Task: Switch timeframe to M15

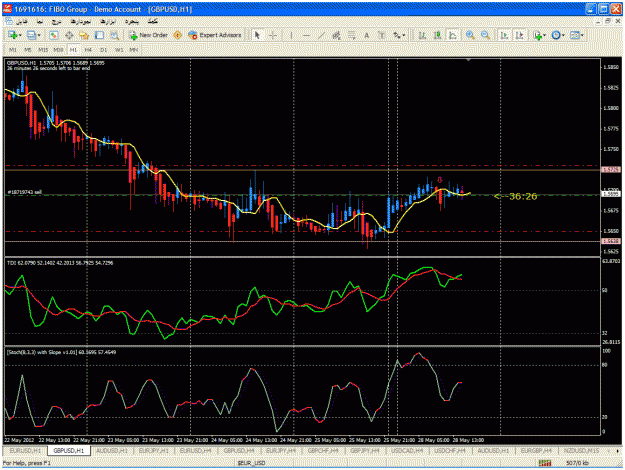Action: [43, 50]
